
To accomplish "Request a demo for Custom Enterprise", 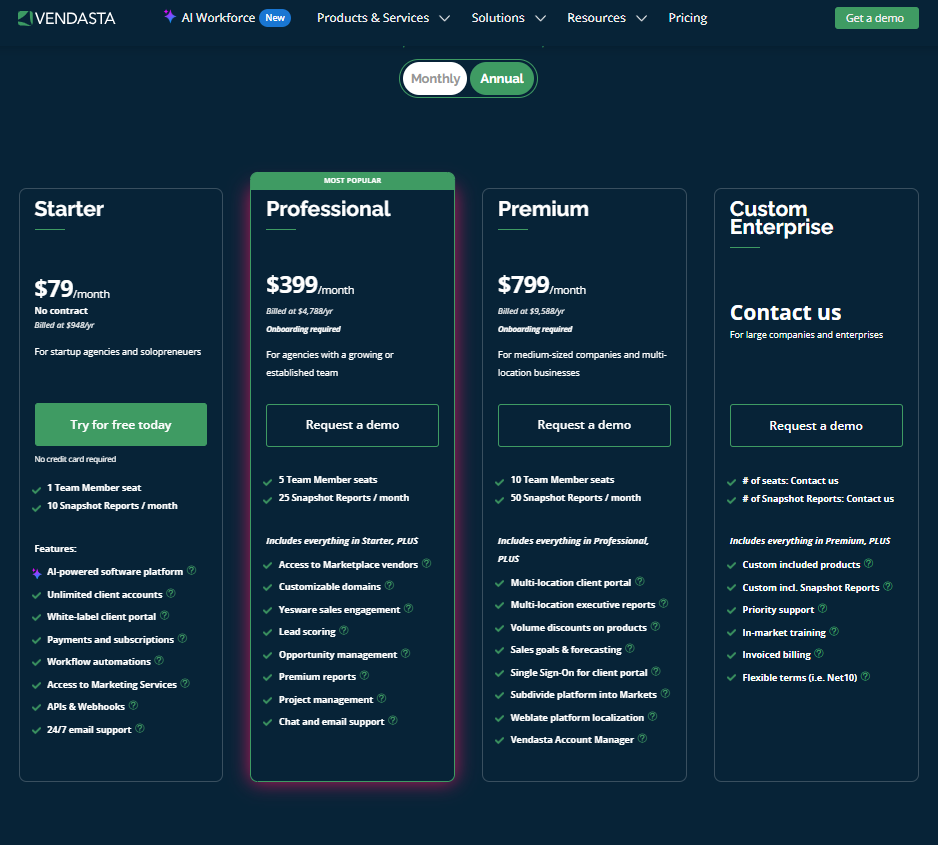I will tap(816, 426).
